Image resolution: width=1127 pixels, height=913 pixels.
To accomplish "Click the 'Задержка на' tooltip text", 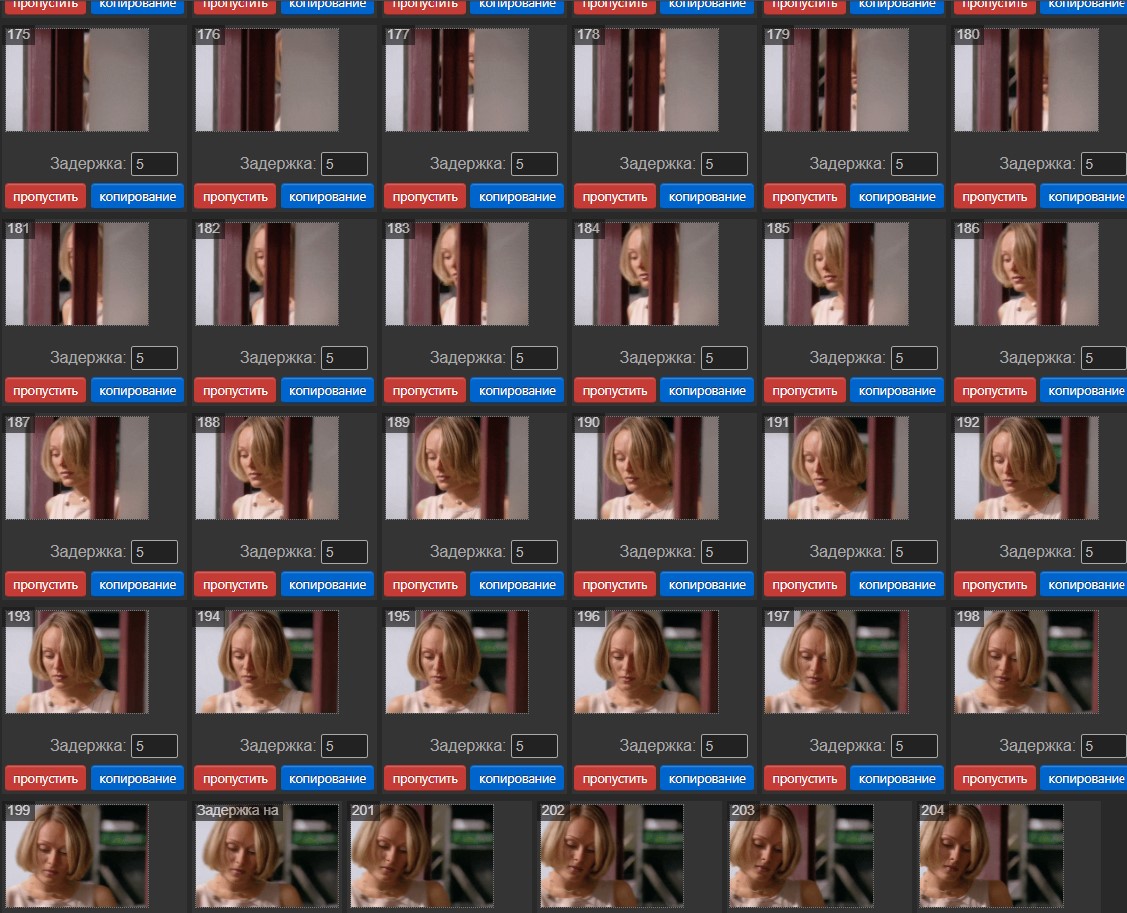I will (237, 810).
